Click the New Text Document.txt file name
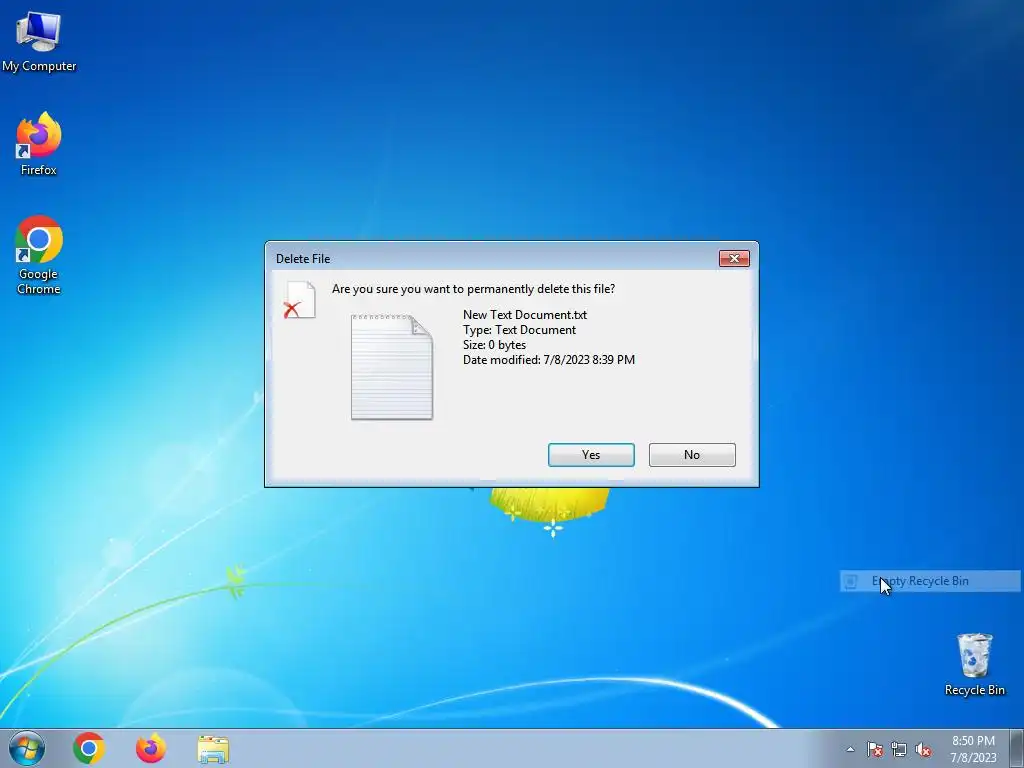The image size is (1024, 768). click(x=524, y=315)
